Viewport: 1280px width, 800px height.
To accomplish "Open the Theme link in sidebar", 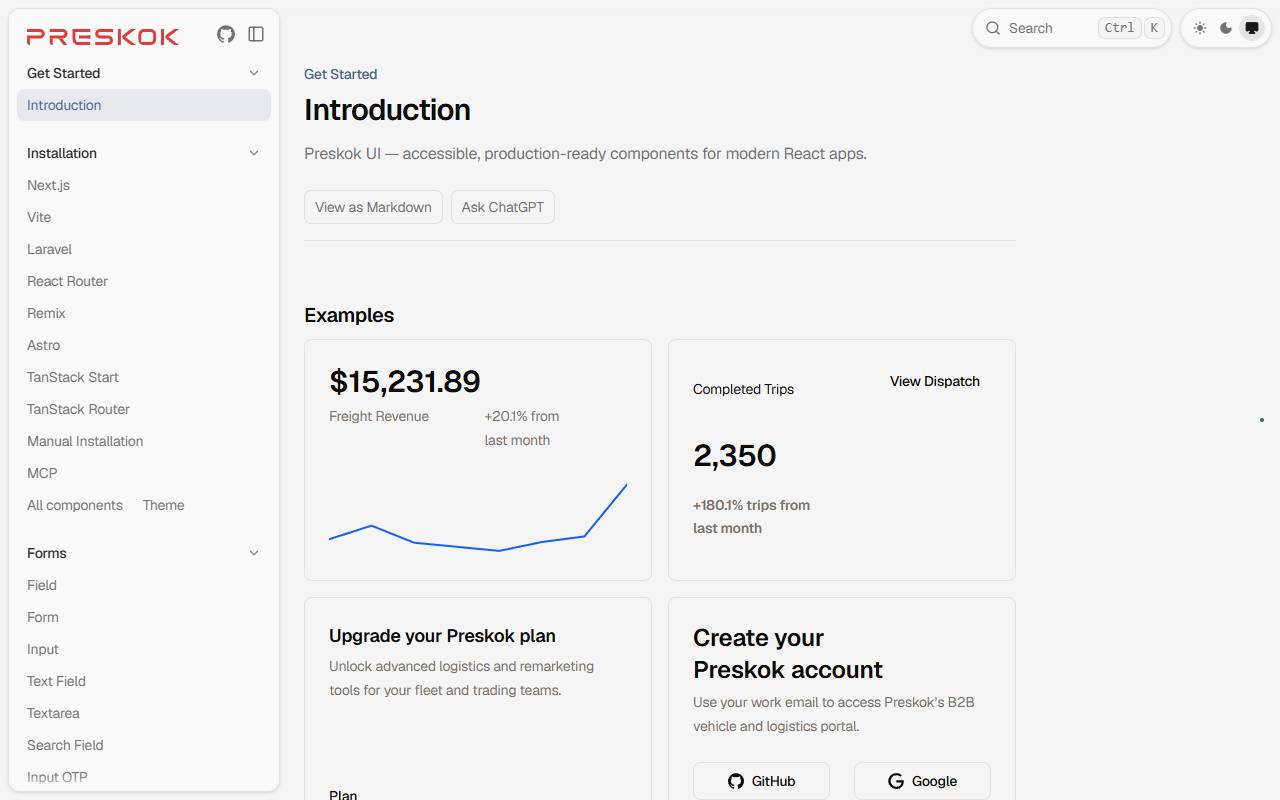I will click(x=163, y=505).
